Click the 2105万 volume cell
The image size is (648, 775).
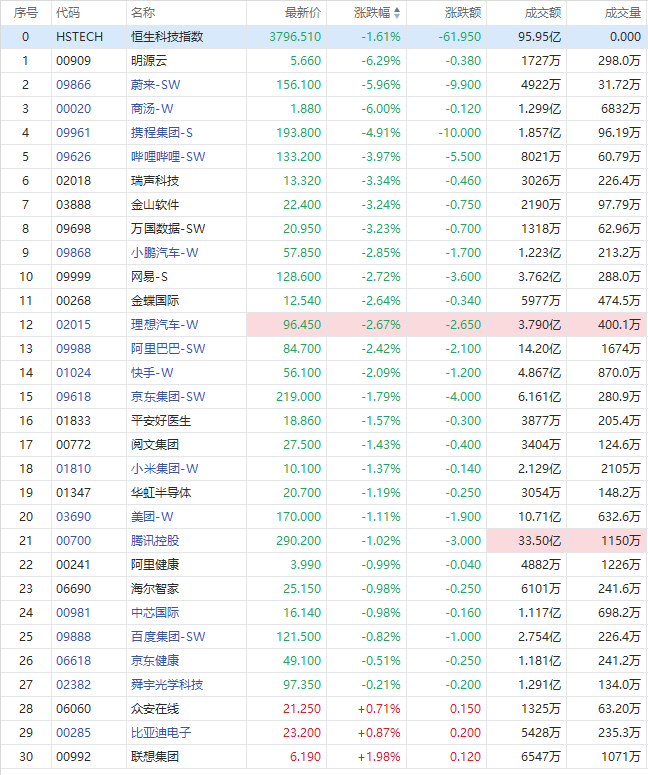(621, 469)
